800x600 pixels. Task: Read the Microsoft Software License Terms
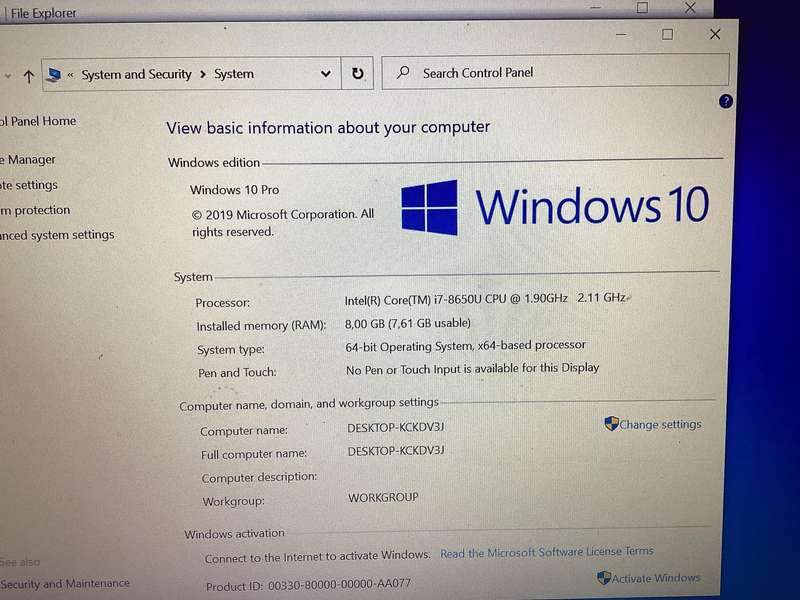(x=546, y=552)
